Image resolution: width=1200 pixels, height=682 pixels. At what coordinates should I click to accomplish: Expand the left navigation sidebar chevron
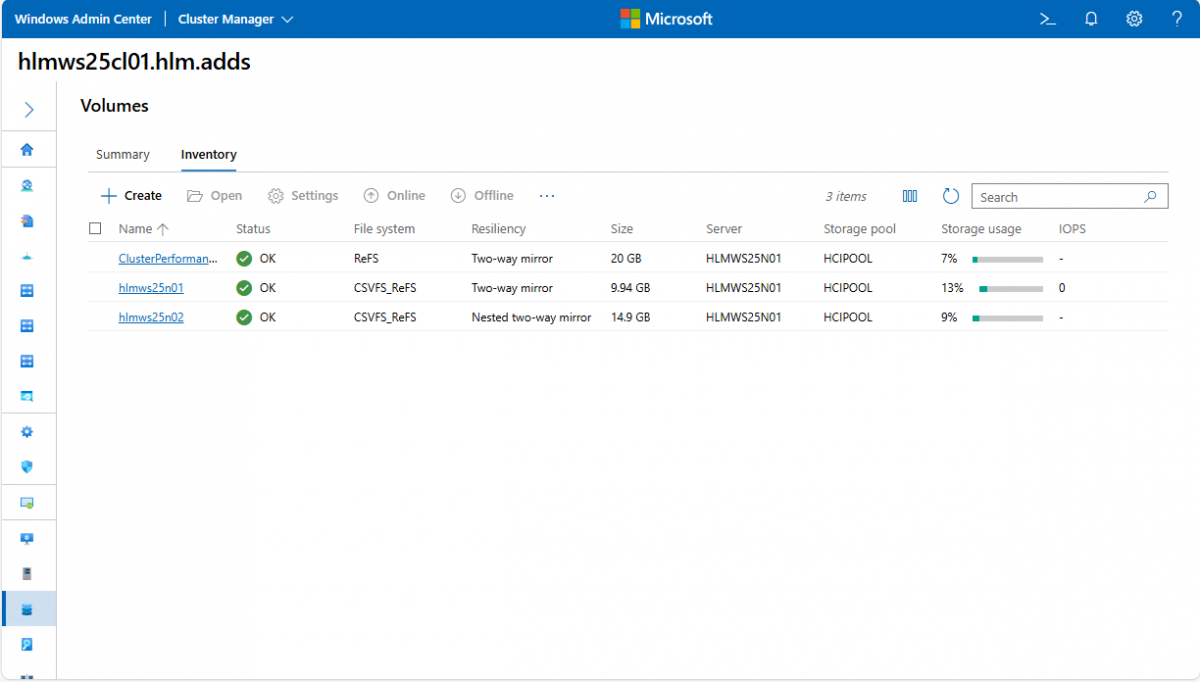click(29, 110)
